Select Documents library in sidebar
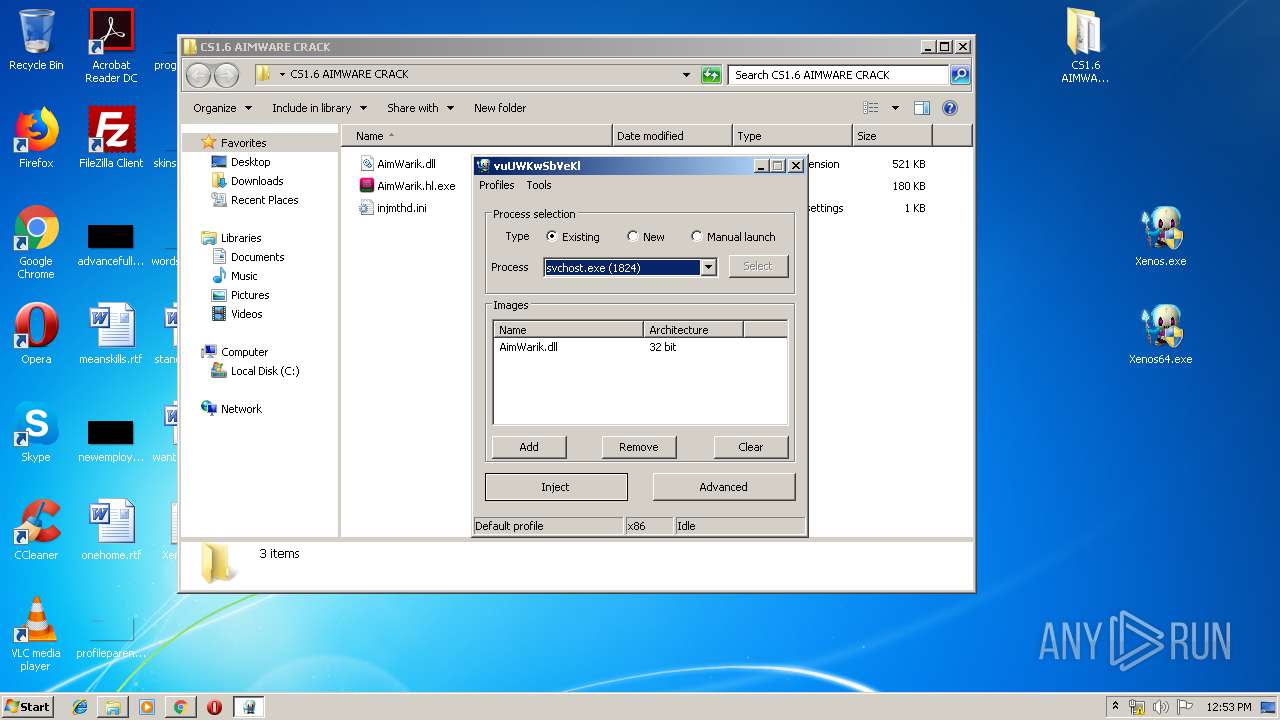1280x720 pixels. [x=248, y=257]
